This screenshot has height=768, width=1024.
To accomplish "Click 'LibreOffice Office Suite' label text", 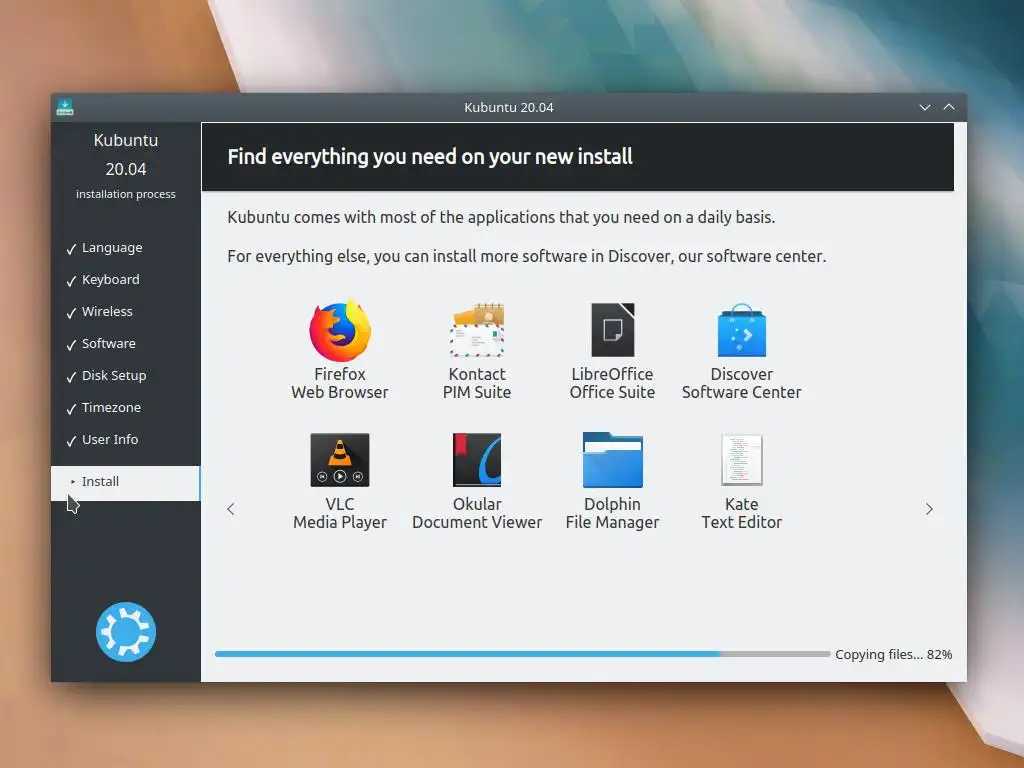I will pyautogui.click(x=613, y=383).
